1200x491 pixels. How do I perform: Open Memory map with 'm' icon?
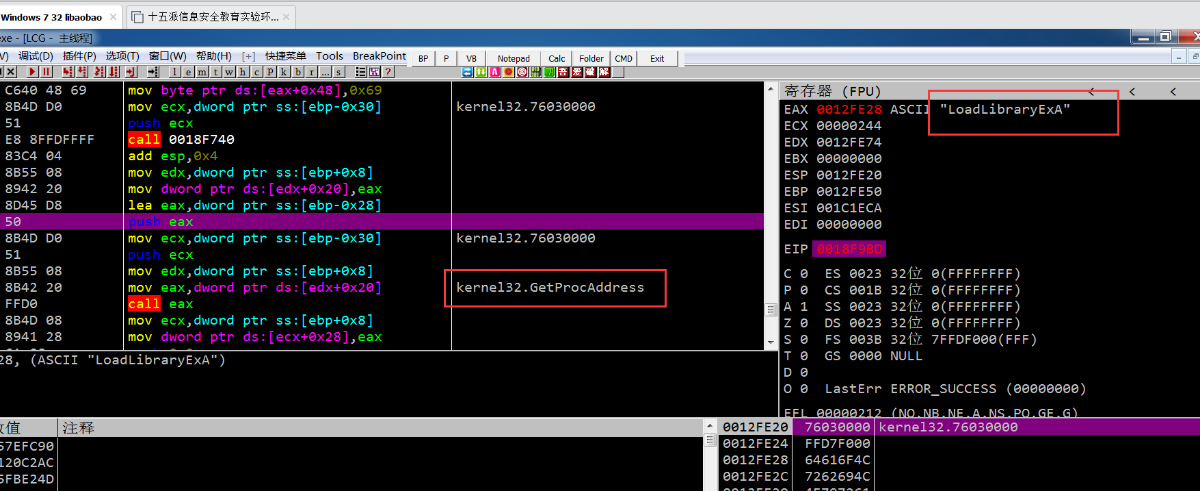click(201, 72)
